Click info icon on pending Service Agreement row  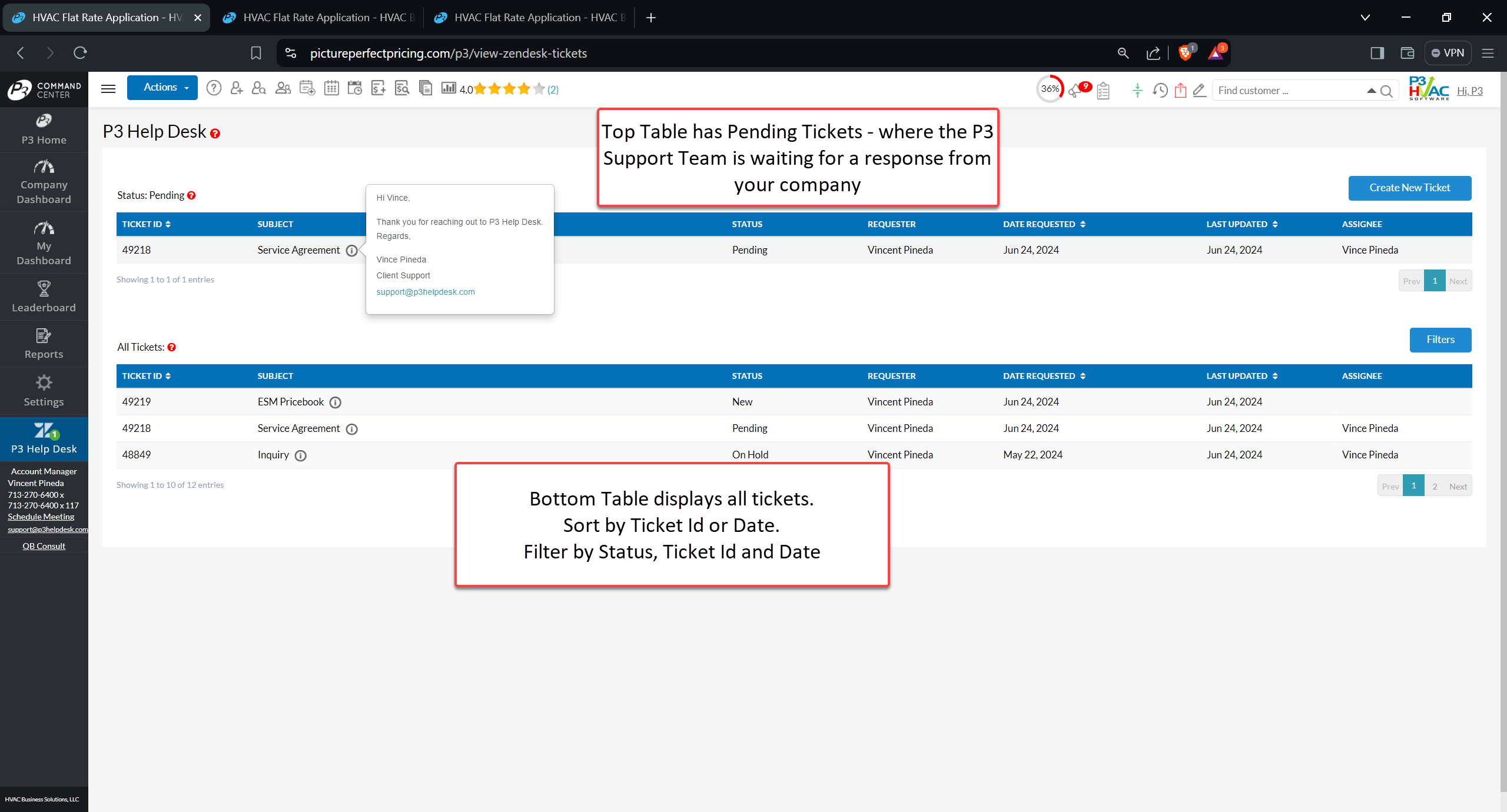pyautogui.click(x=351, y=251)
